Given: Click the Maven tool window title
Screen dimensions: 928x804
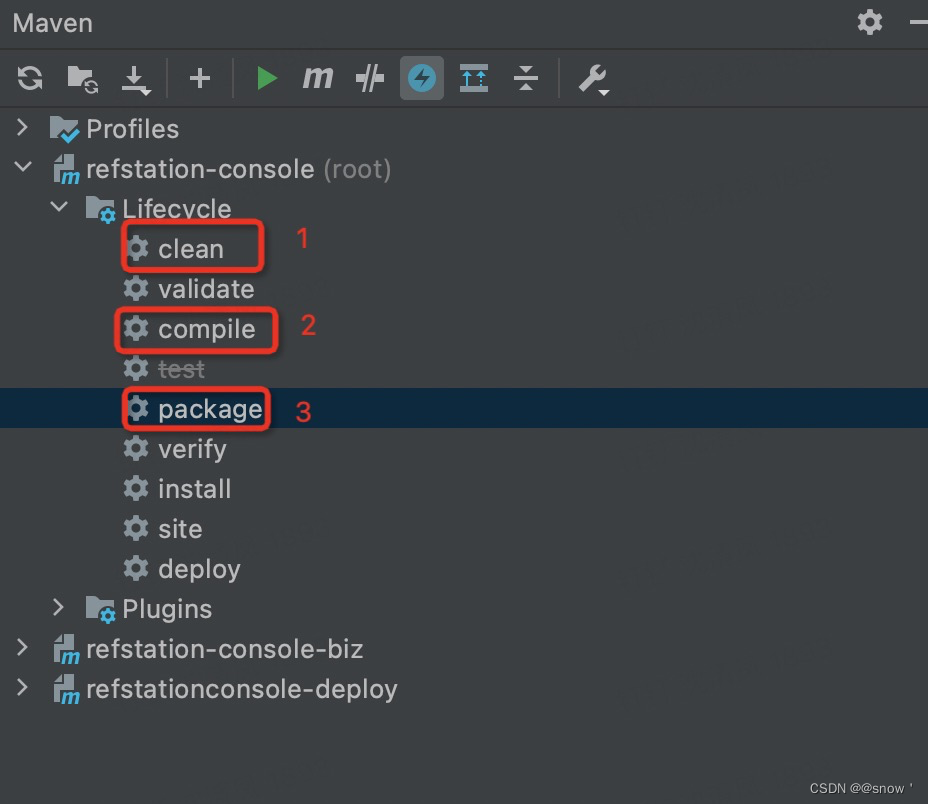Looking at the screenshot, I should [52, 22].
